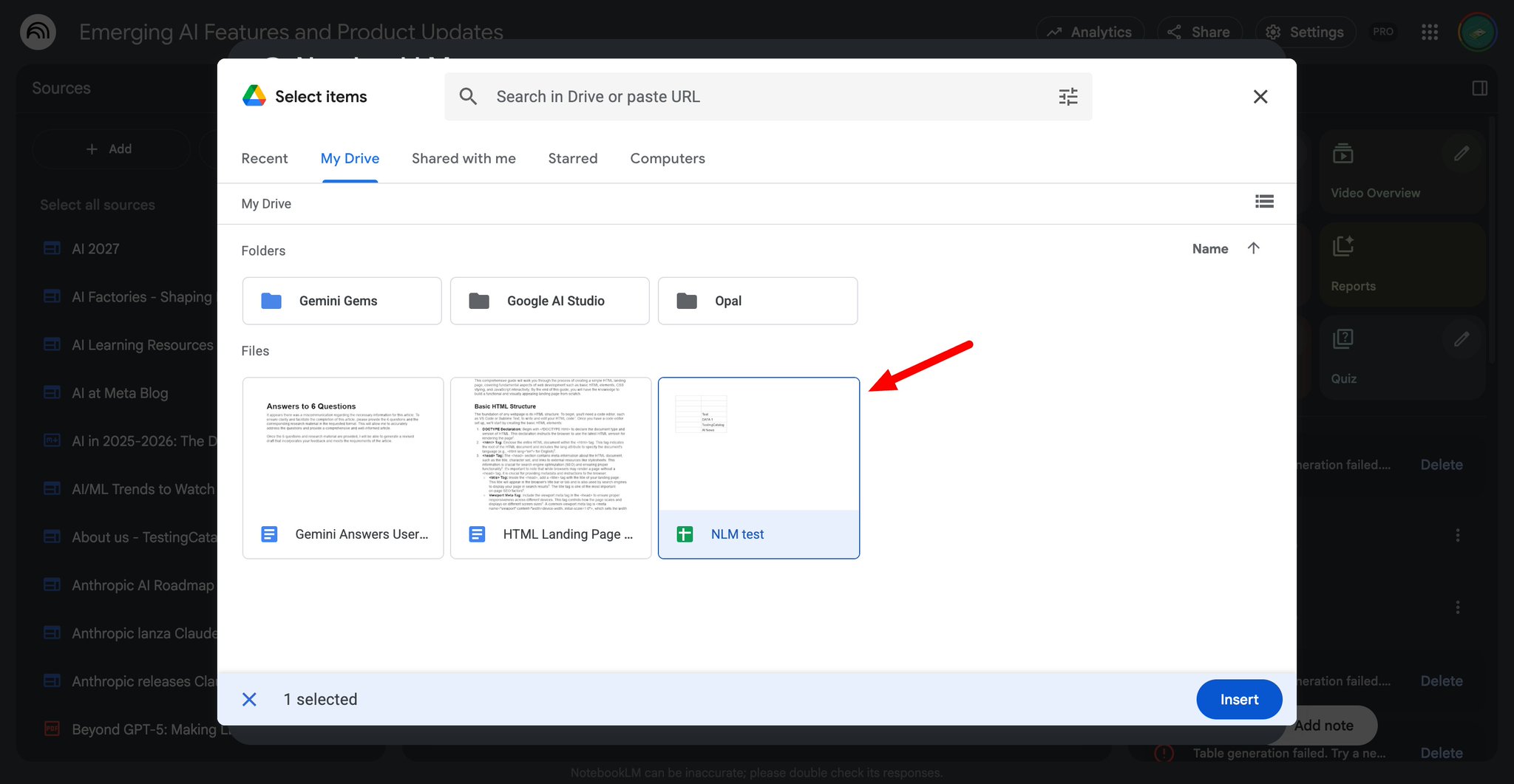Close the Select items dialog
The height and width of the screenshot is (784, 1514).
pyautogui.click(x=1260, y=97)
